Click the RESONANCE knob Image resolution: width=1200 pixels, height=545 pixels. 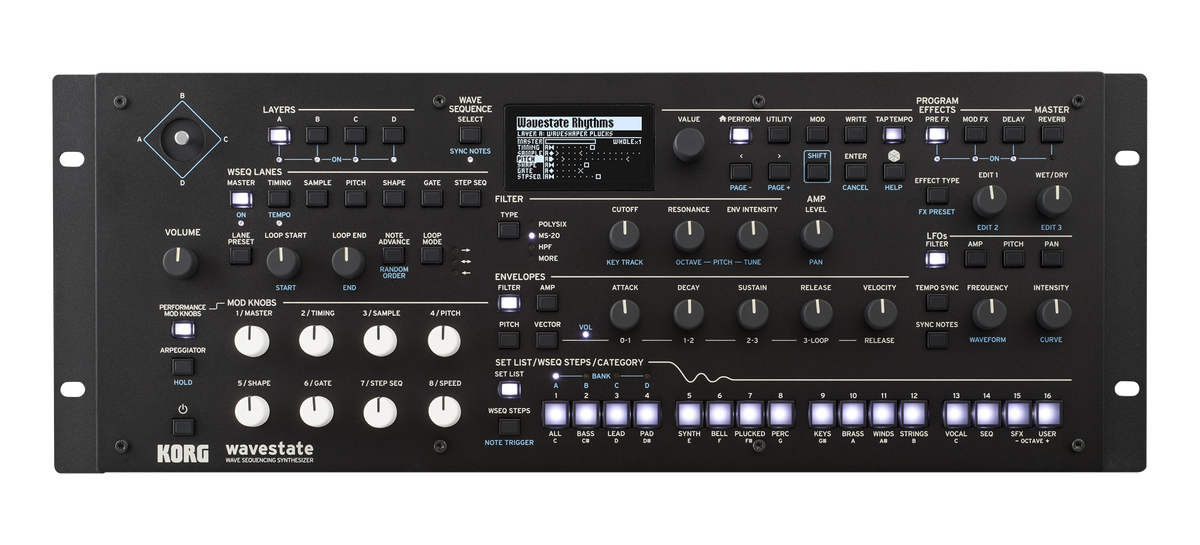tap(688, 236)
